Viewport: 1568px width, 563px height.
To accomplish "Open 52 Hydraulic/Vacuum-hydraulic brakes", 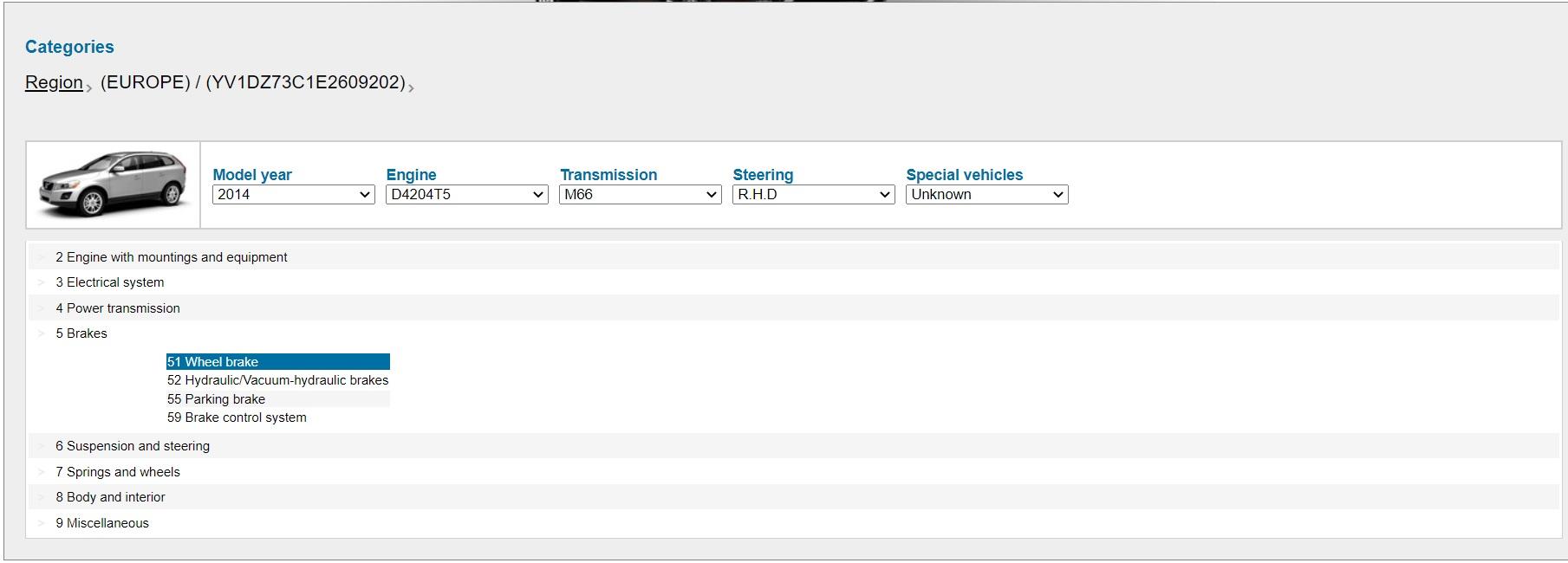I will tap(278, 380).
